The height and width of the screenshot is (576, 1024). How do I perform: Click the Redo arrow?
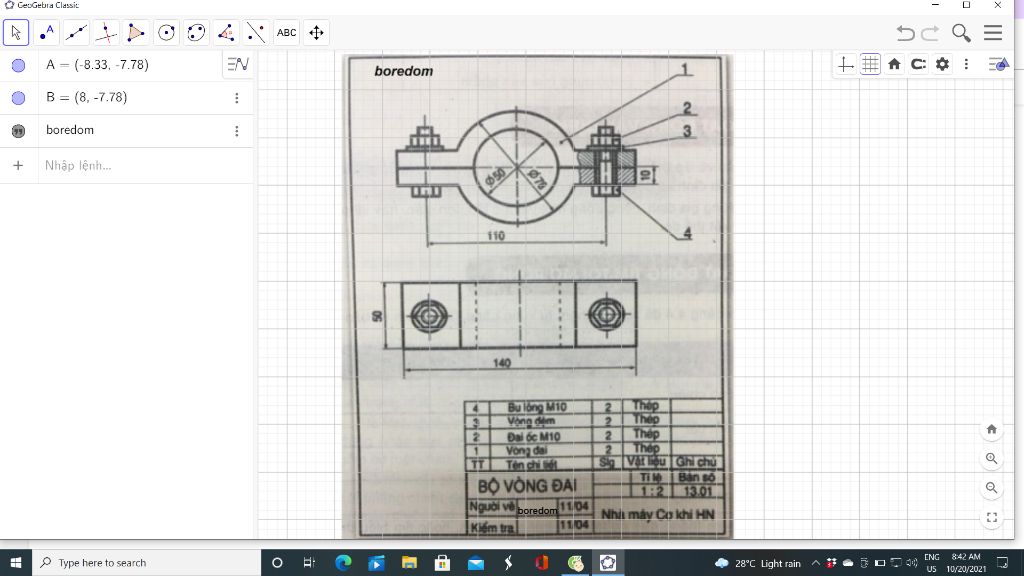click(930, 33)
